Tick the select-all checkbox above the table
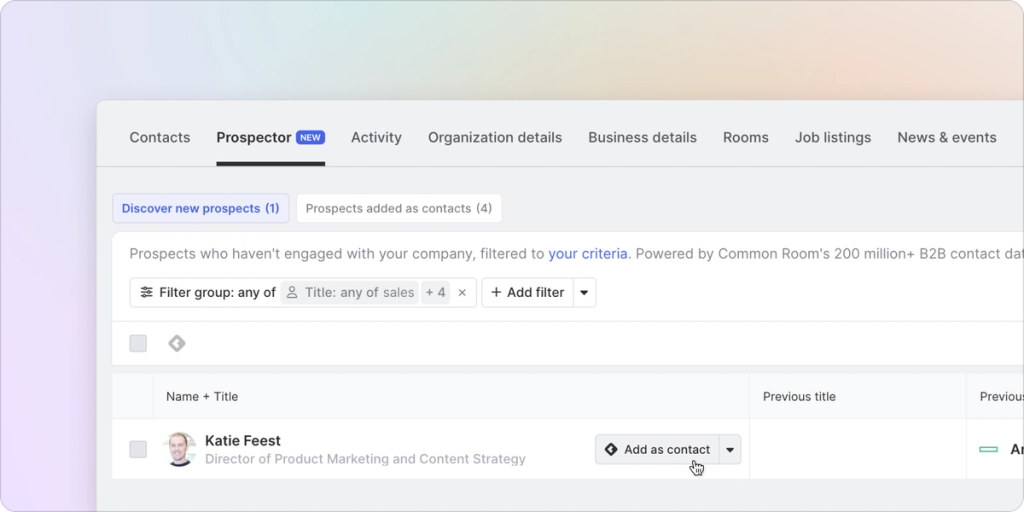Viewport: 1024px width, 512px height. tap(138, 344)
